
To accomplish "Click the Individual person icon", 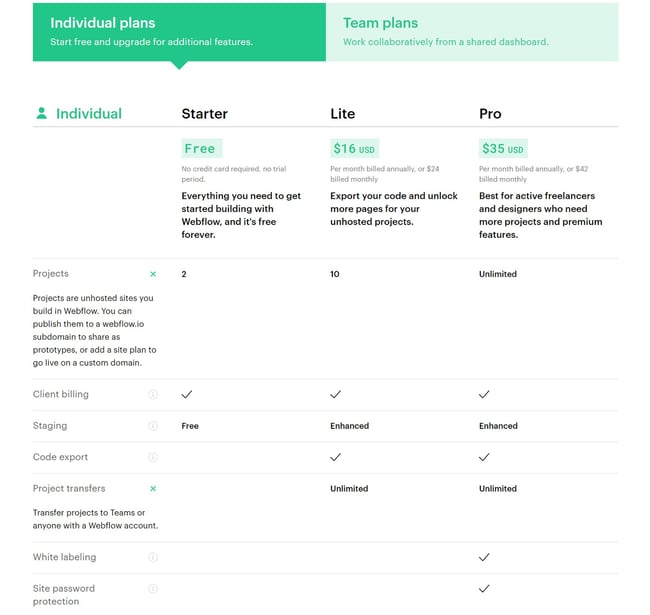I will point(41,113).
